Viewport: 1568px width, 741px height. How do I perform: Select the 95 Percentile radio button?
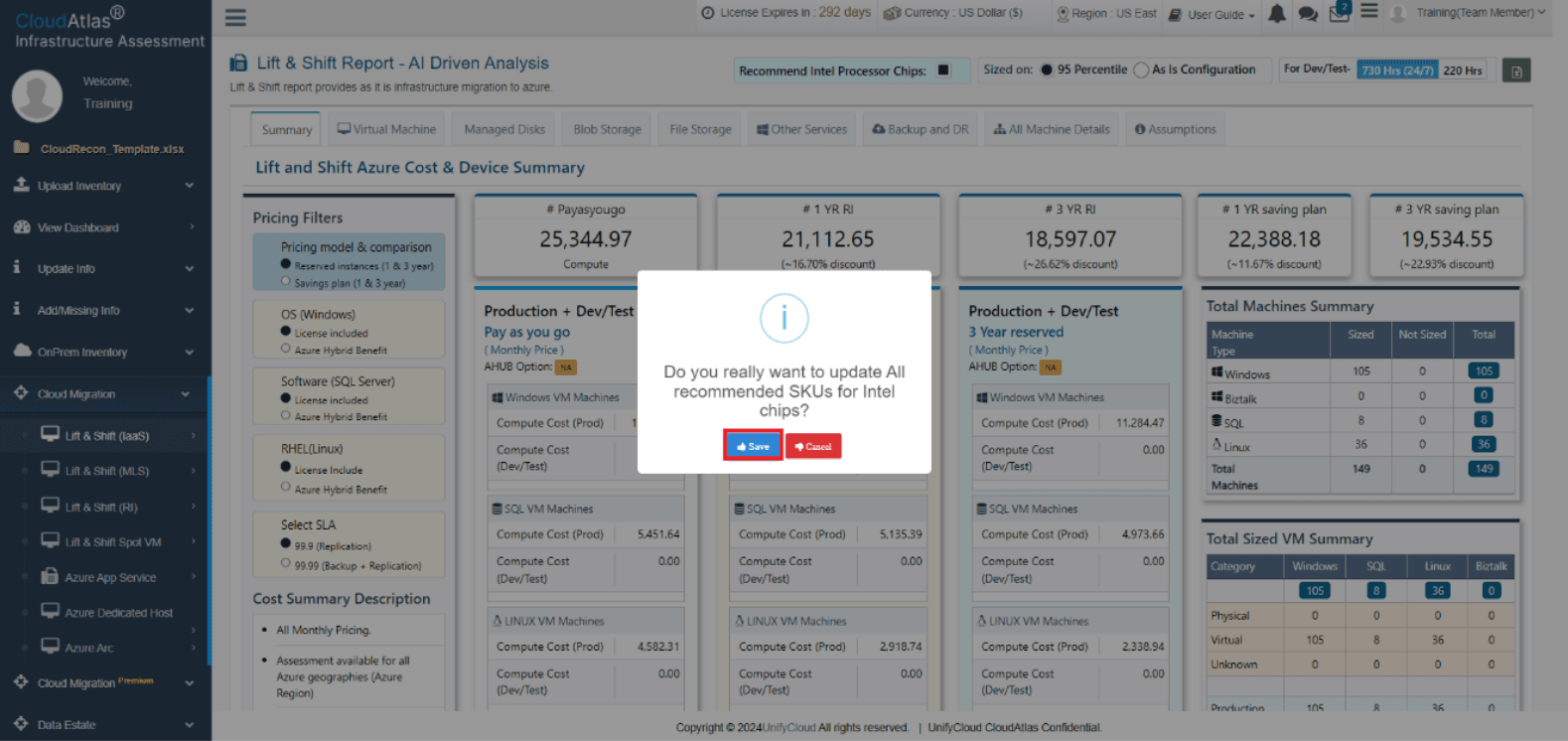coord(1047,70)
